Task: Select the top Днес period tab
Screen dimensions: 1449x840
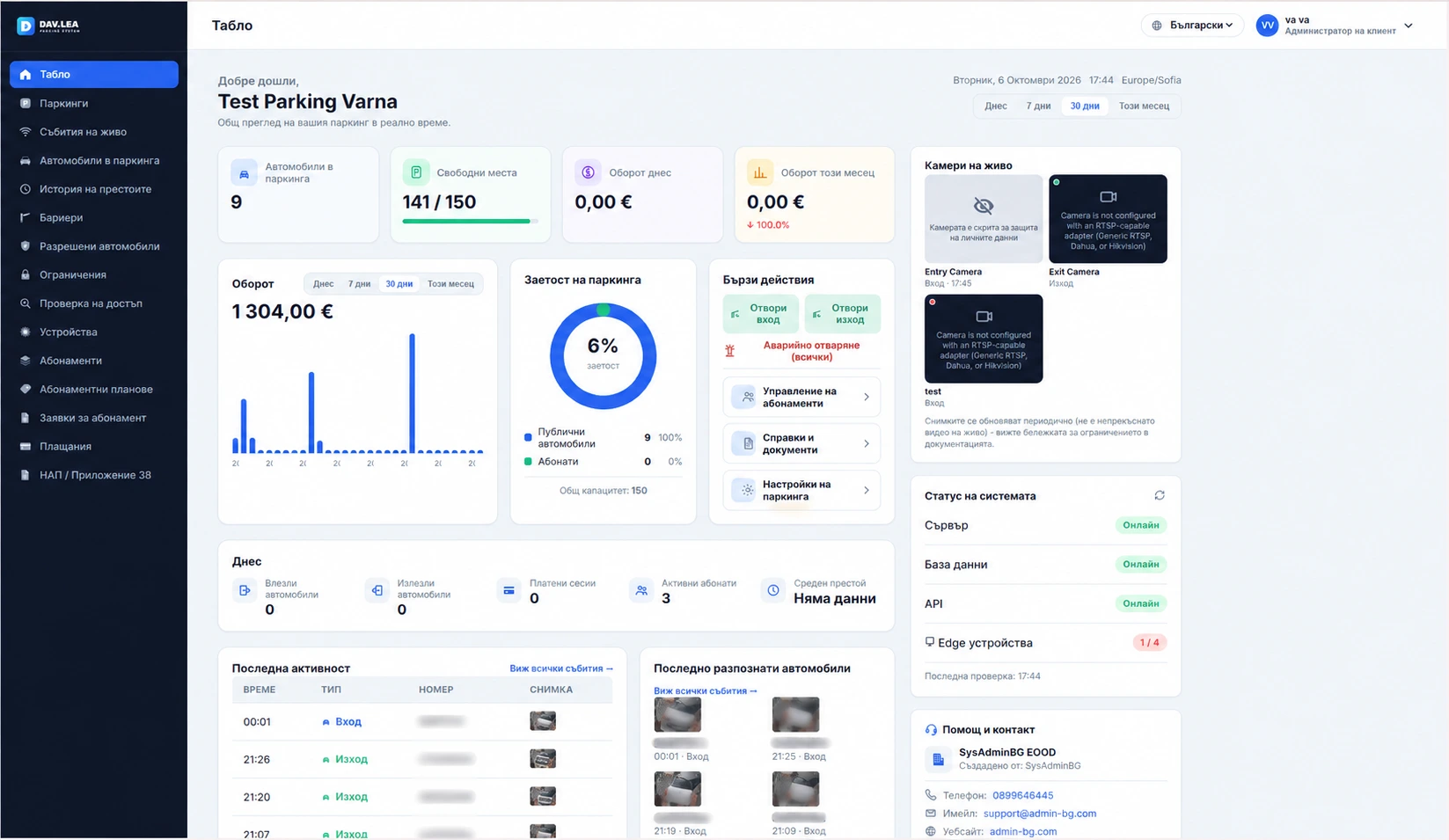Action: (996, 106)
